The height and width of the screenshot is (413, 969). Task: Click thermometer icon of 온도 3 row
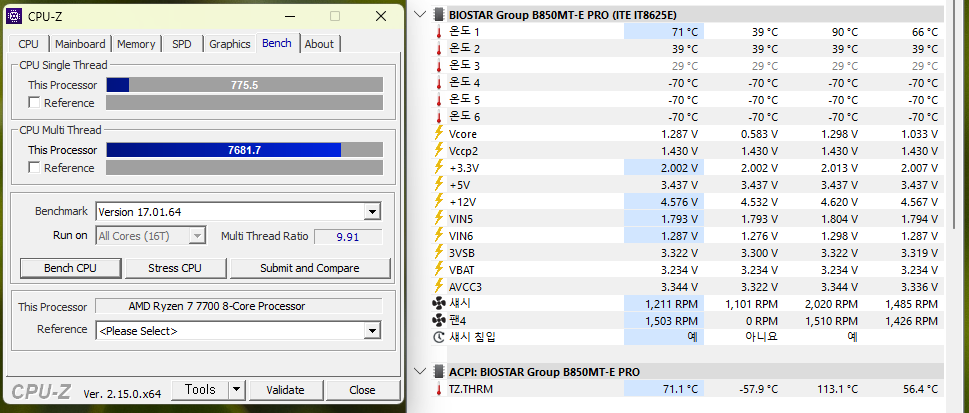(x=439, y=66)
